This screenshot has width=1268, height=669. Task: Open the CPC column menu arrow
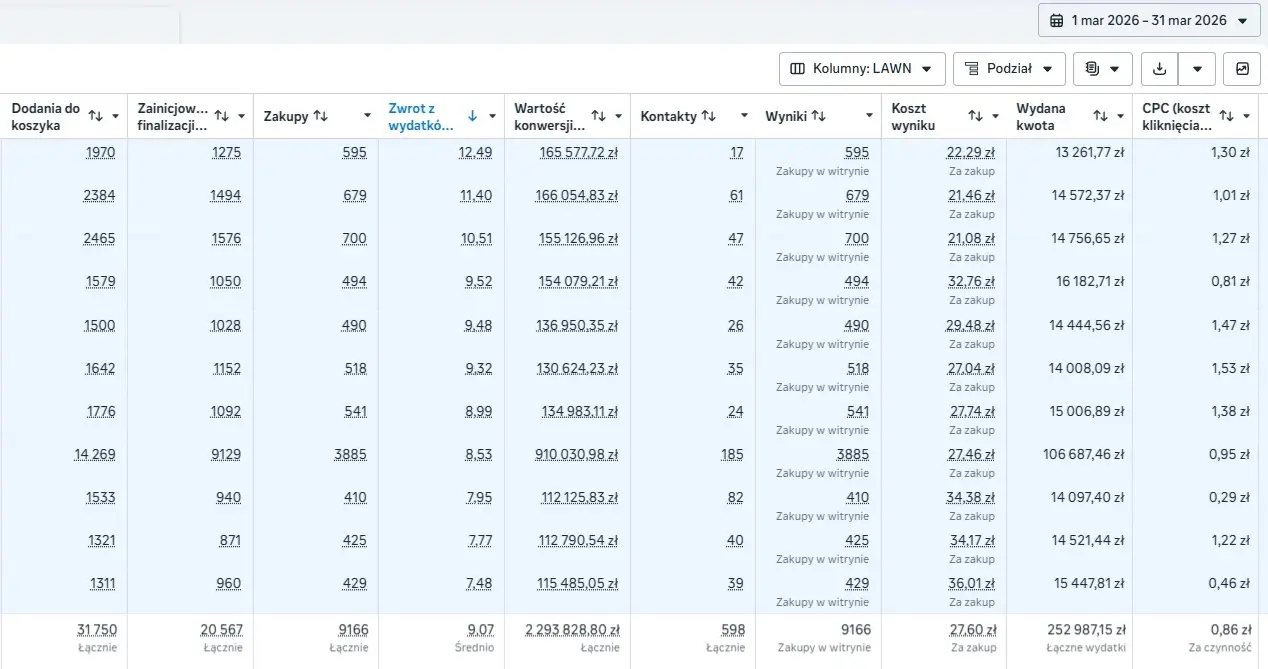(1246, 116)
